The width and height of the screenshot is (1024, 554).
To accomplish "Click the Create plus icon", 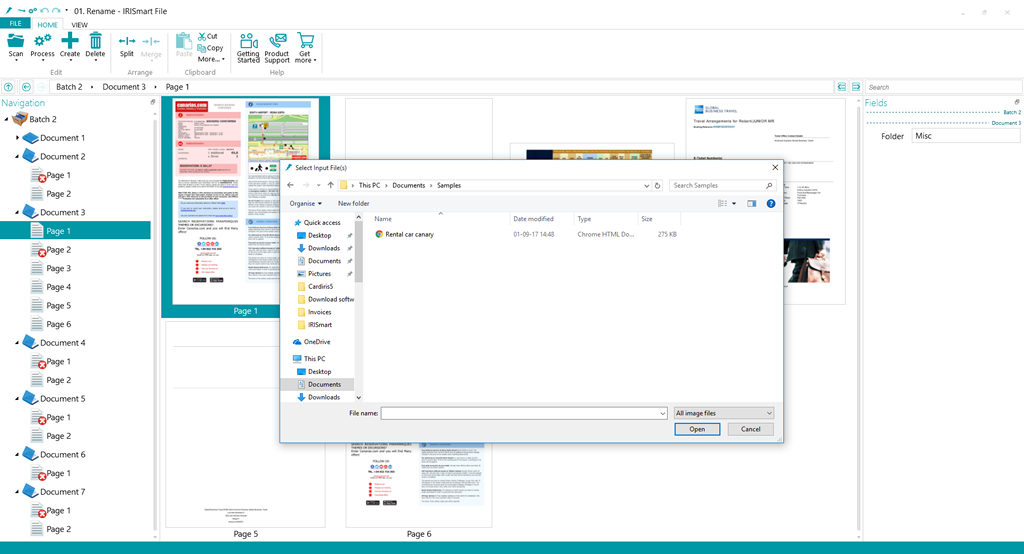I will pos(70,41).
